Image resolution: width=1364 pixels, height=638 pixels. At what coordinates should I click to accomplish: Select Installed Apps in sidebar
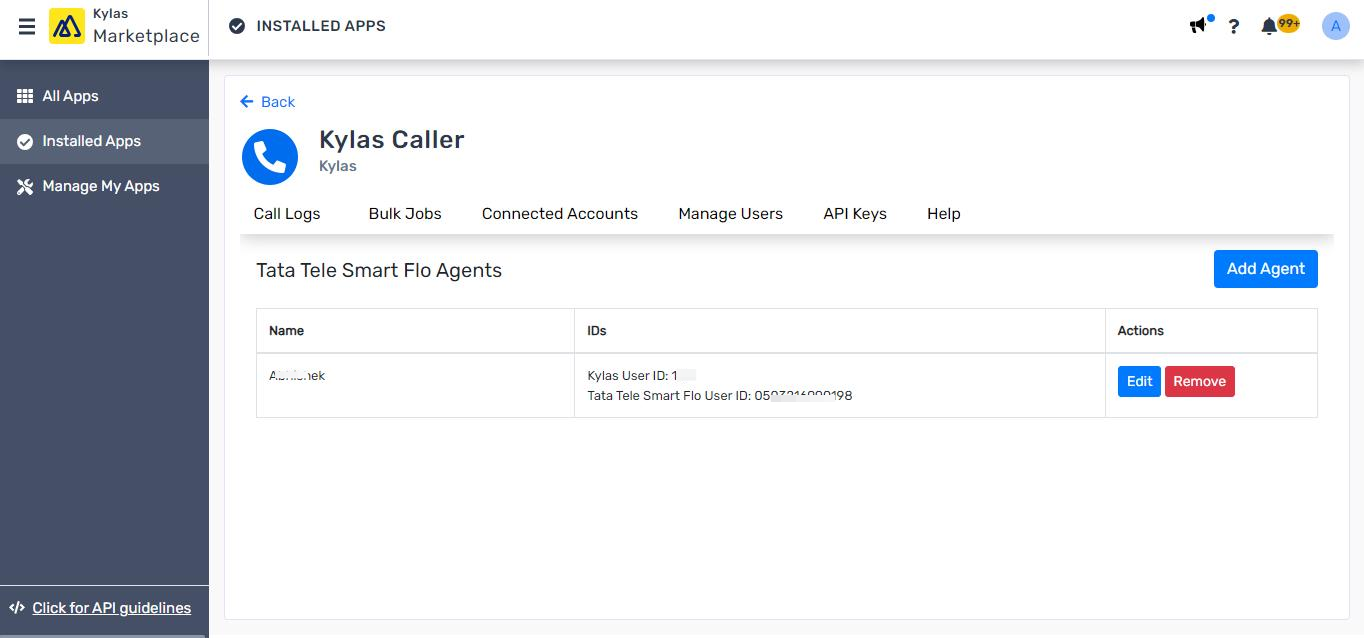pyautogui.click(x=104, y=141)
